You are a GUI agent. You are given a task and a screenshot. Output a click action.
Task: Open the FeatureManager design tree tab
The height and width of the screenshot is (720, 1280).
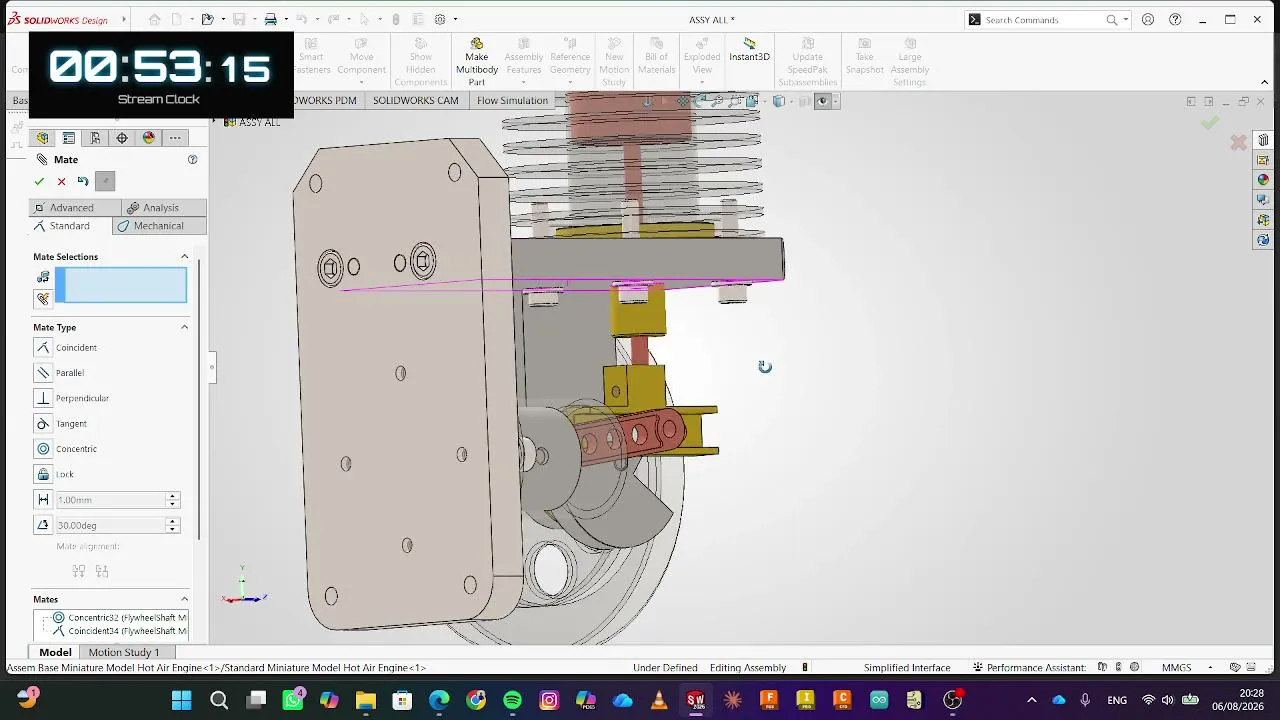(42, 138)
